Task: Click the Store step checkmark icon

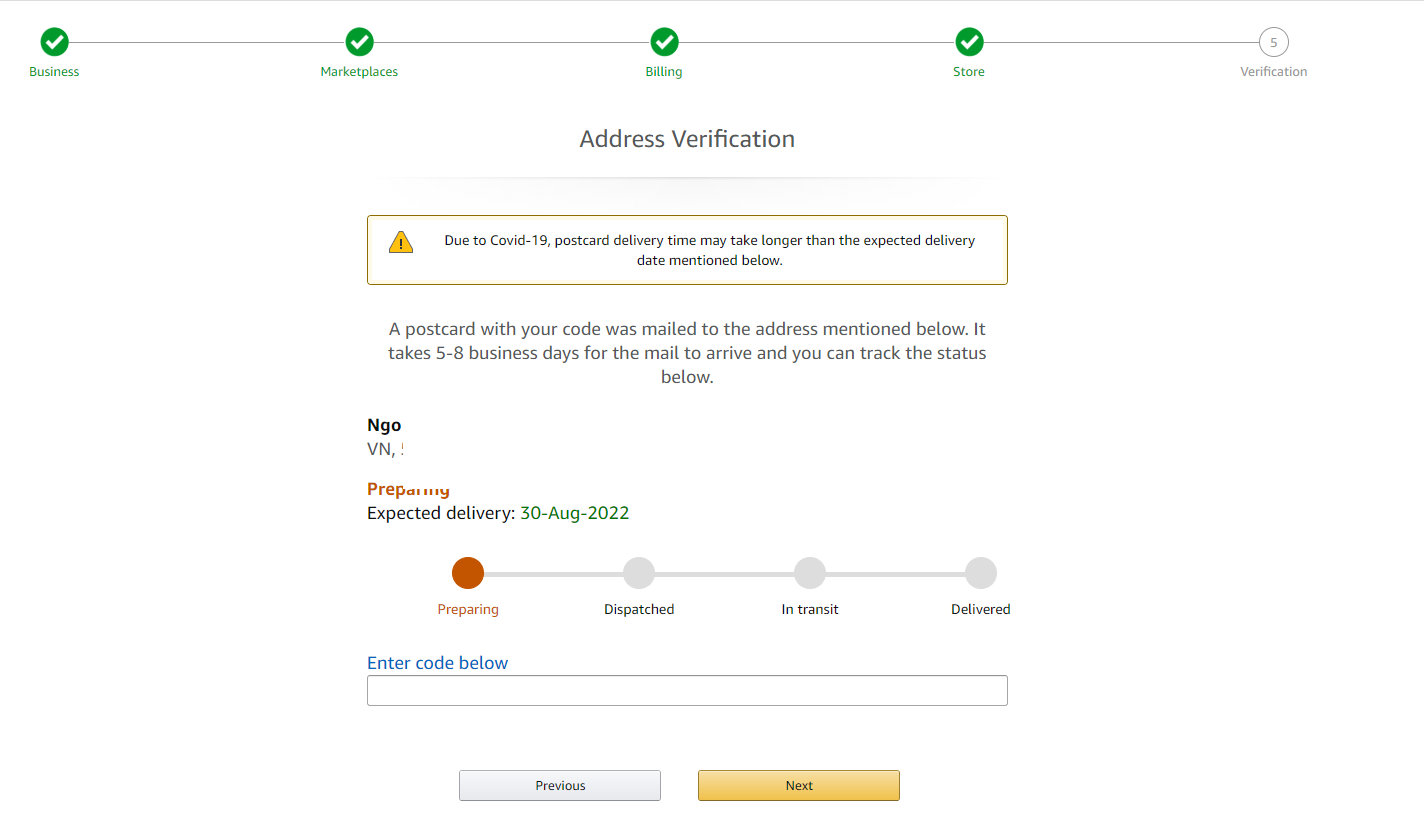Action: pyautogui.click(x=969, y=42)
